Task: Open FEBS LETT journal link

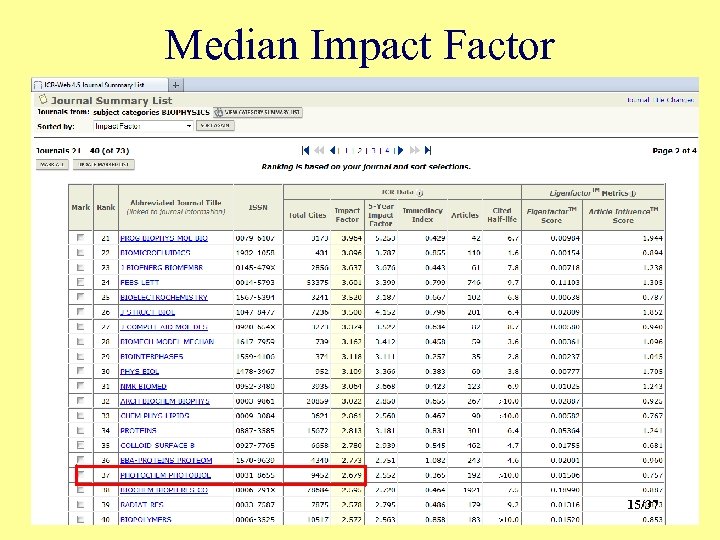Action: (x=139, y=282)
